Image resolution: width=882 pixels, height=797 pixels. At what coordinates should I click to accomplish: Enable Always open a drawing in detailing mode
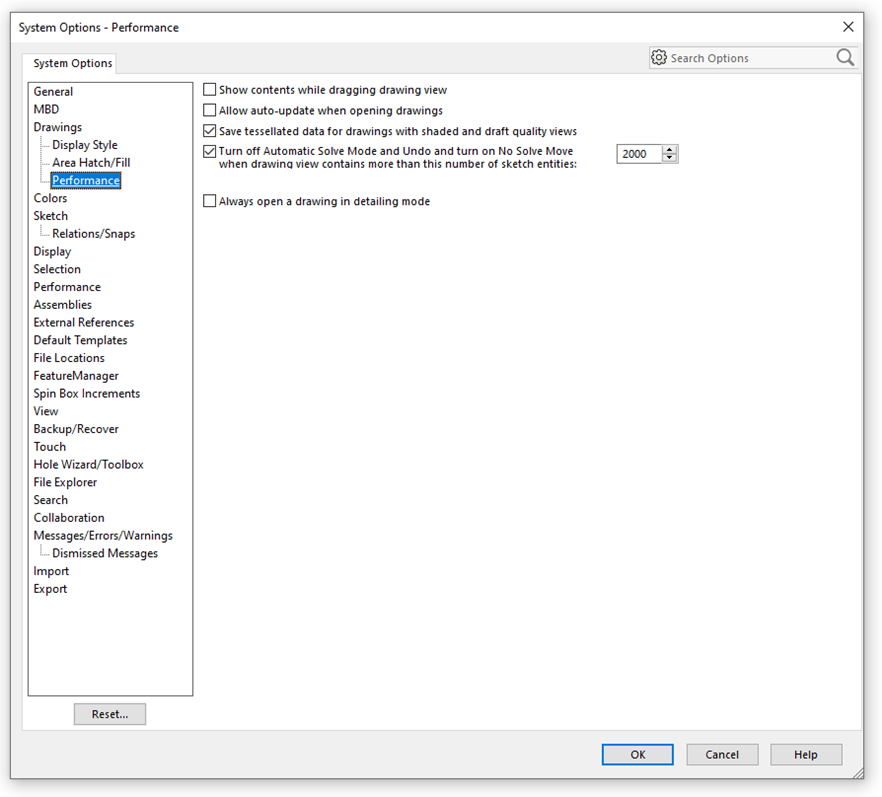tap(209, 200)
